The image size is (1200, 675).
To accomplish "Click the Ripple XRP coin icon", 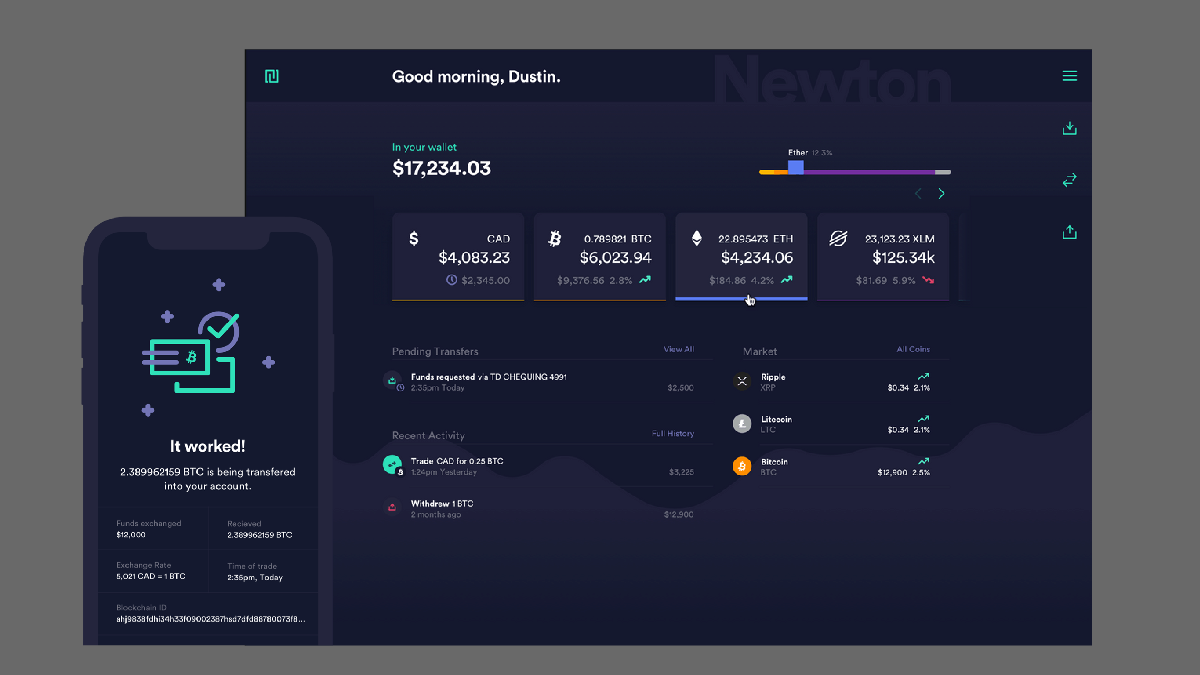I will click(x=742, y=381).
